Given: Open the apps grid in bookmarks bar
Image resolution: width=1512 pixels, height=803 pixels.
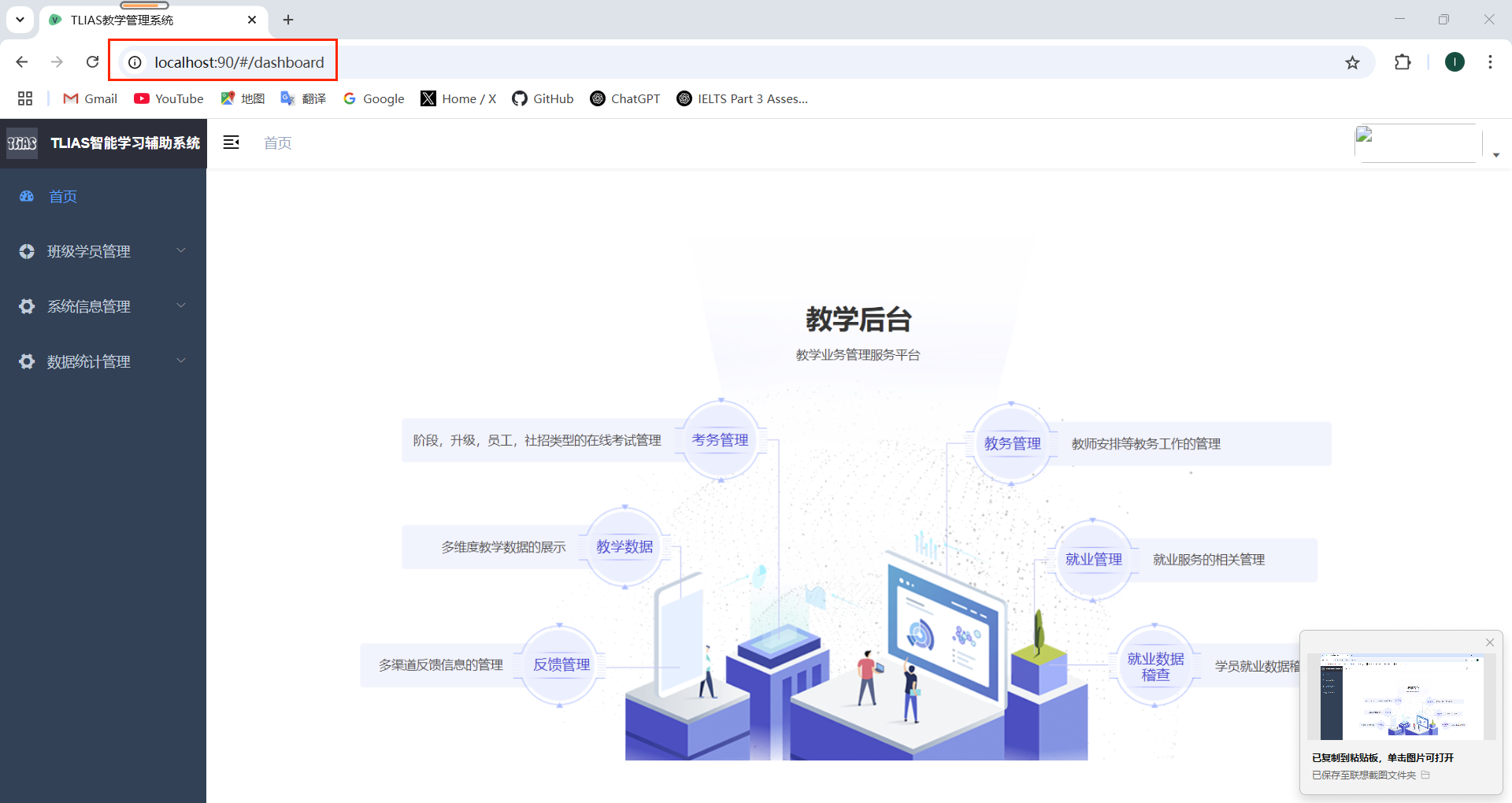Looking at the screenshot, I should 25,98.
